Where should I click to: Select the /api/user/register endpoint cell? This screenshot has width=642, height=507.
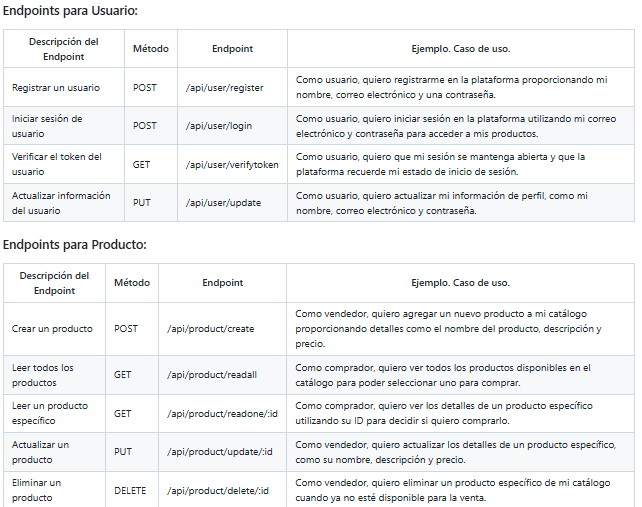(224, 88)
